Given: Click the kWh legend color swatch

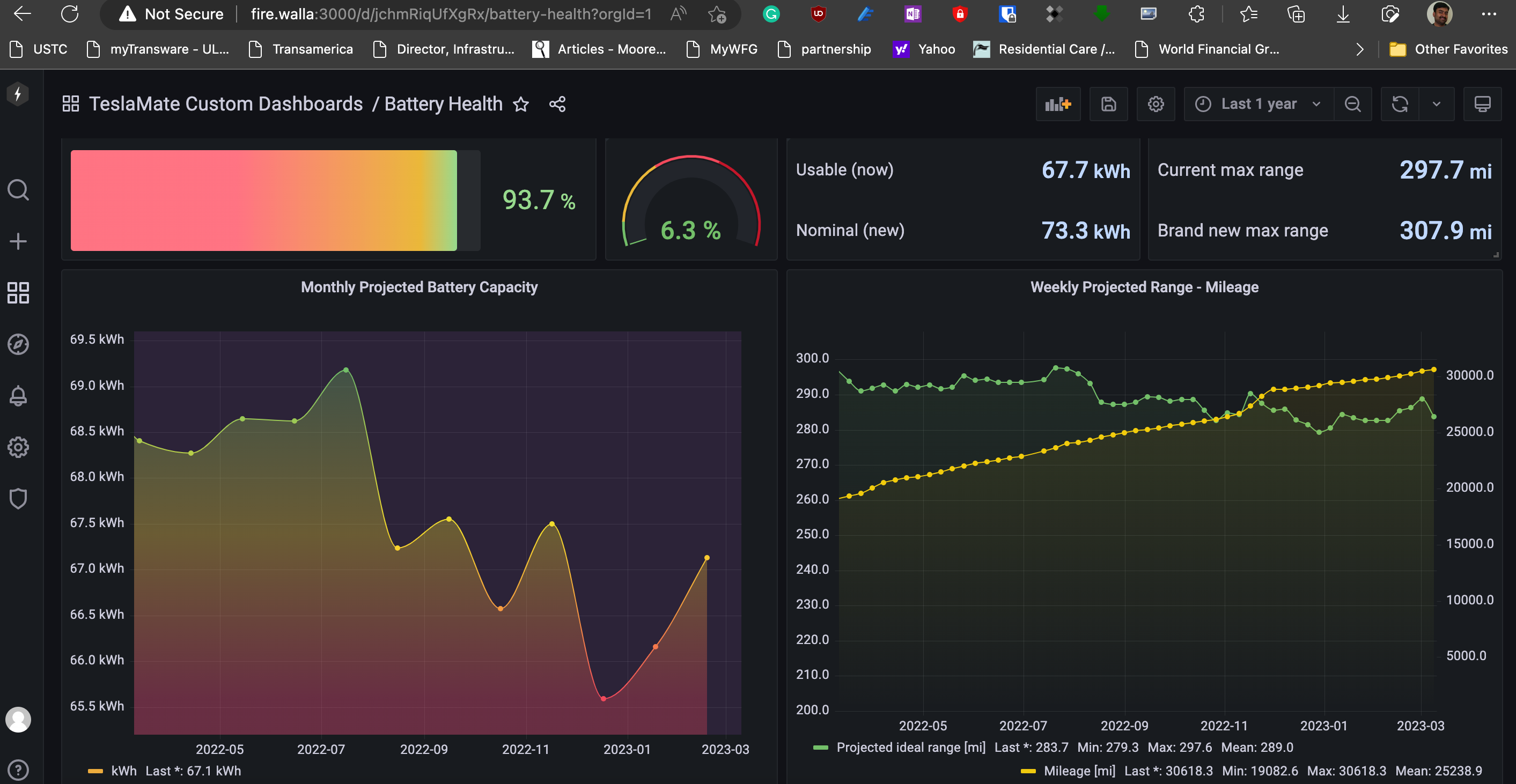Looking at the screenshot, I should [95, 771].
